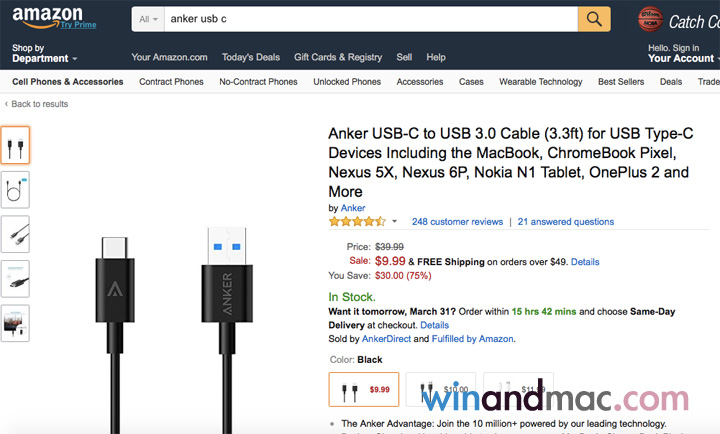Go to the Unlocked Phones category tab
The height and width of the screenshot is (434, 720).
[x=347, y=82]
